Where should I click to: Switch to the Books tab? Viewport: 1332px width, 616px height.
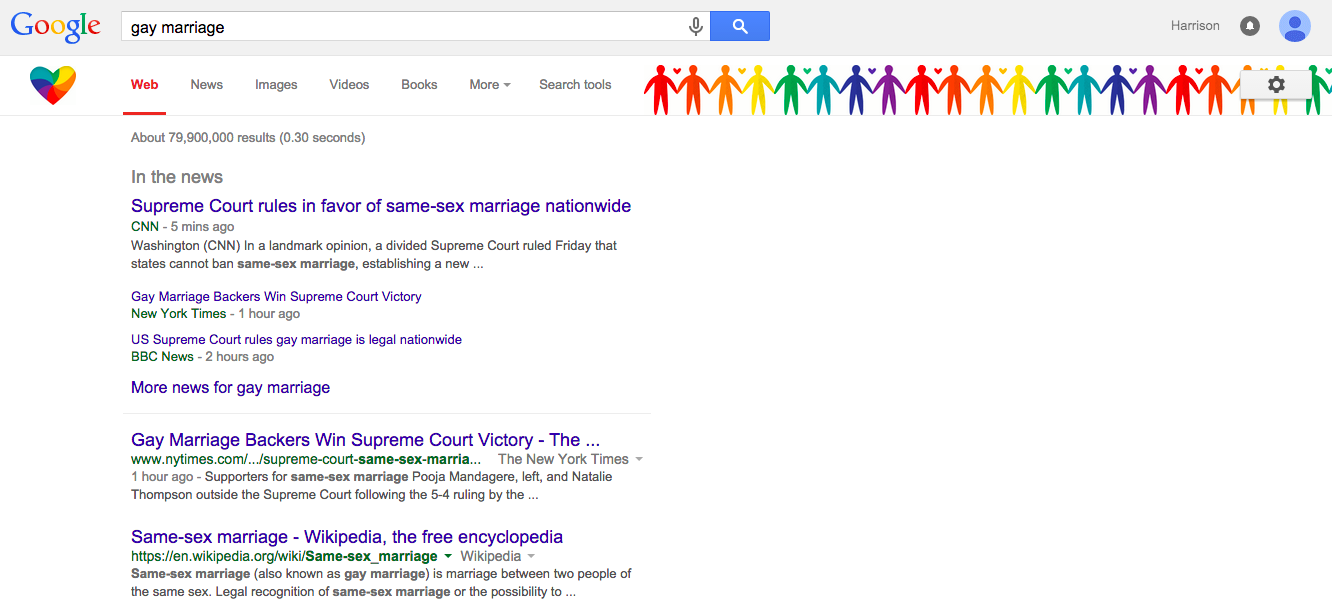[419, 85]
